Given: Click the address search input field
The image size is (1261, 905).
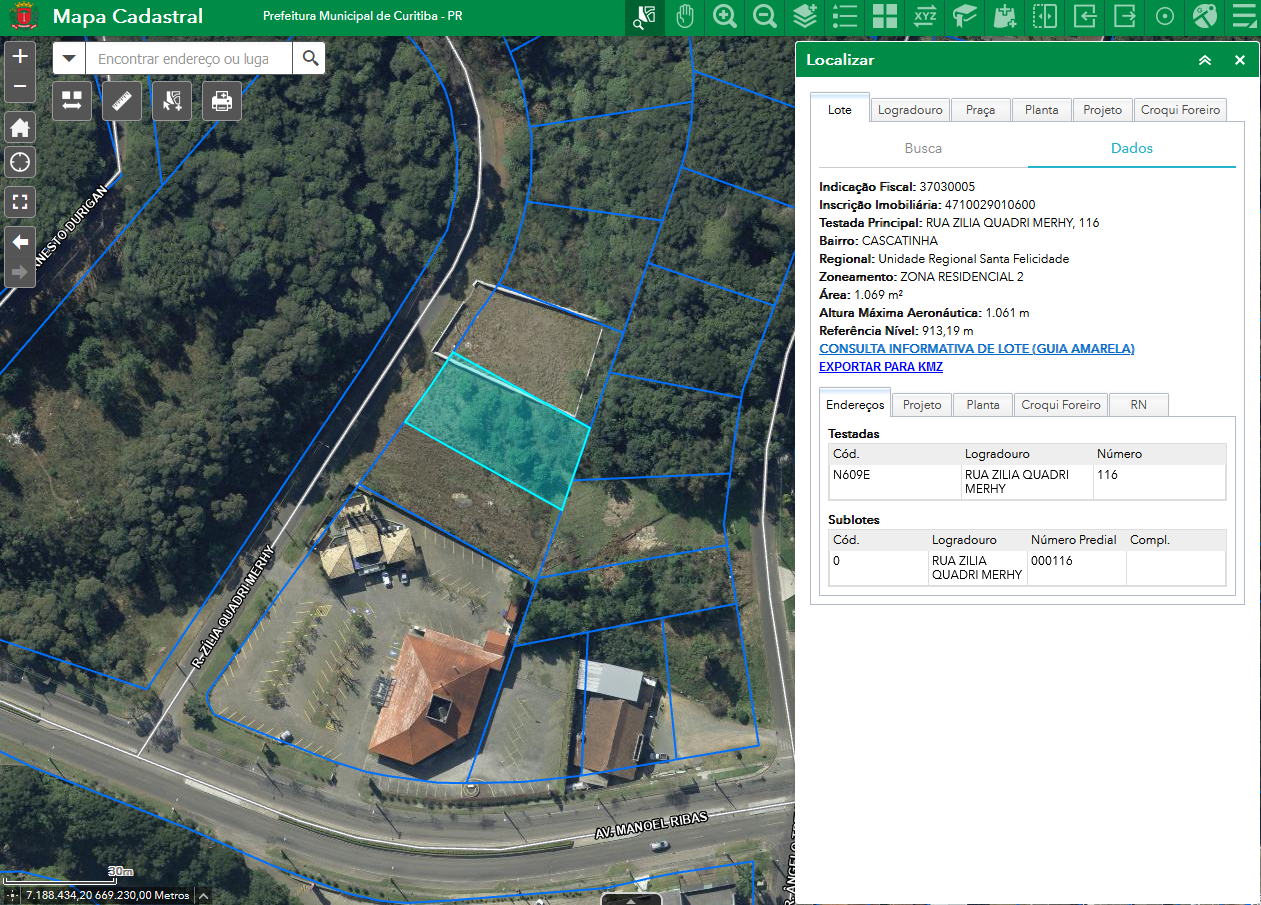Looking at the screenshot, I should click(x=189, y=58).
